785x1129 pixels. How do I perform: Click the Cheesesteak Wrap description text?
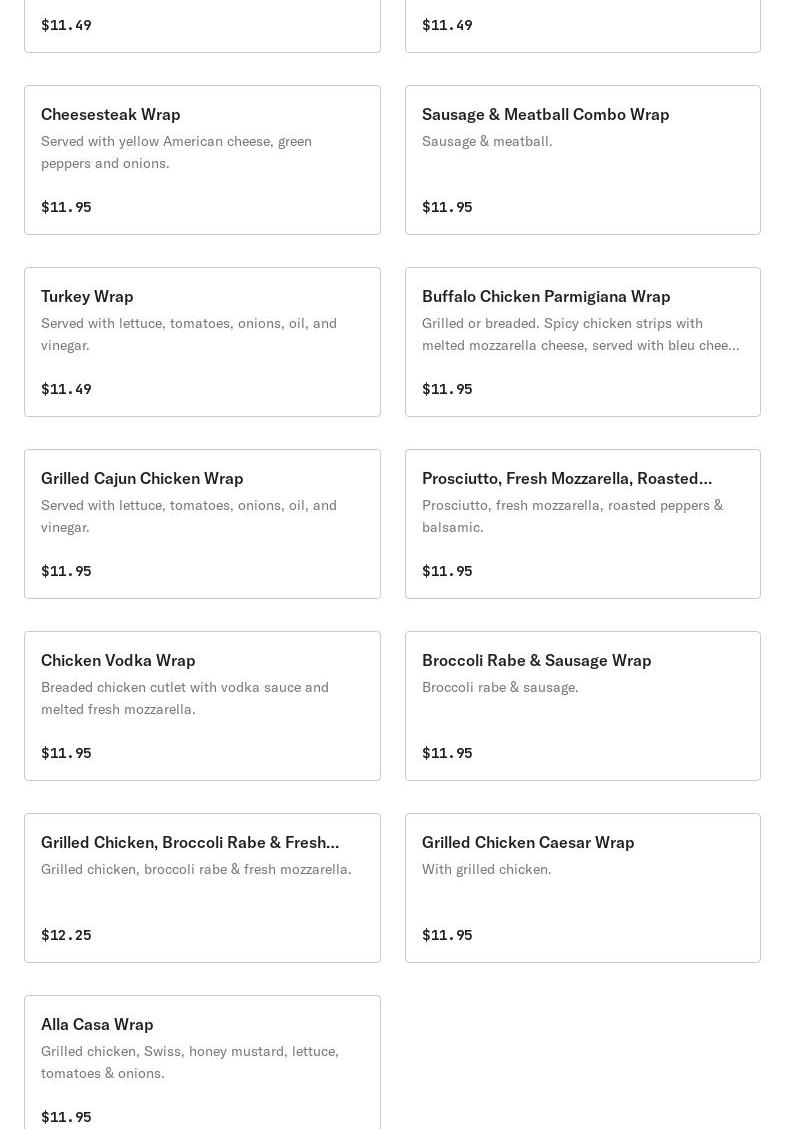[176, 152]
